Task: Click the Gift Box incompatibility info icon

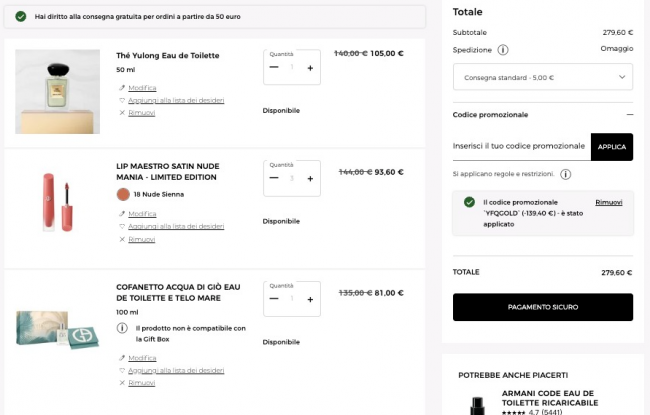Action: [x=122, y=328]
